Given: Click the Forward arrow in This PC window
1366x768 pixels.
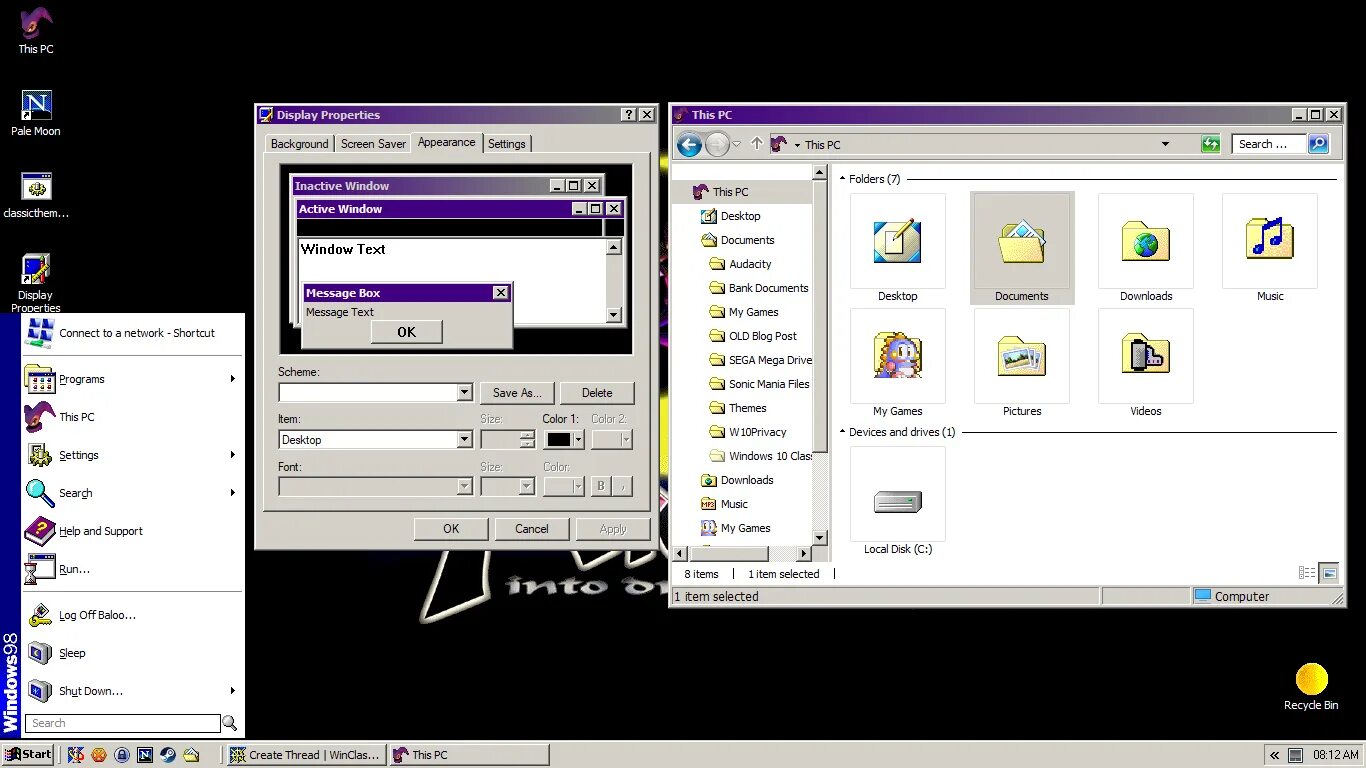Looking at the screenshot, I should (717, 144).
